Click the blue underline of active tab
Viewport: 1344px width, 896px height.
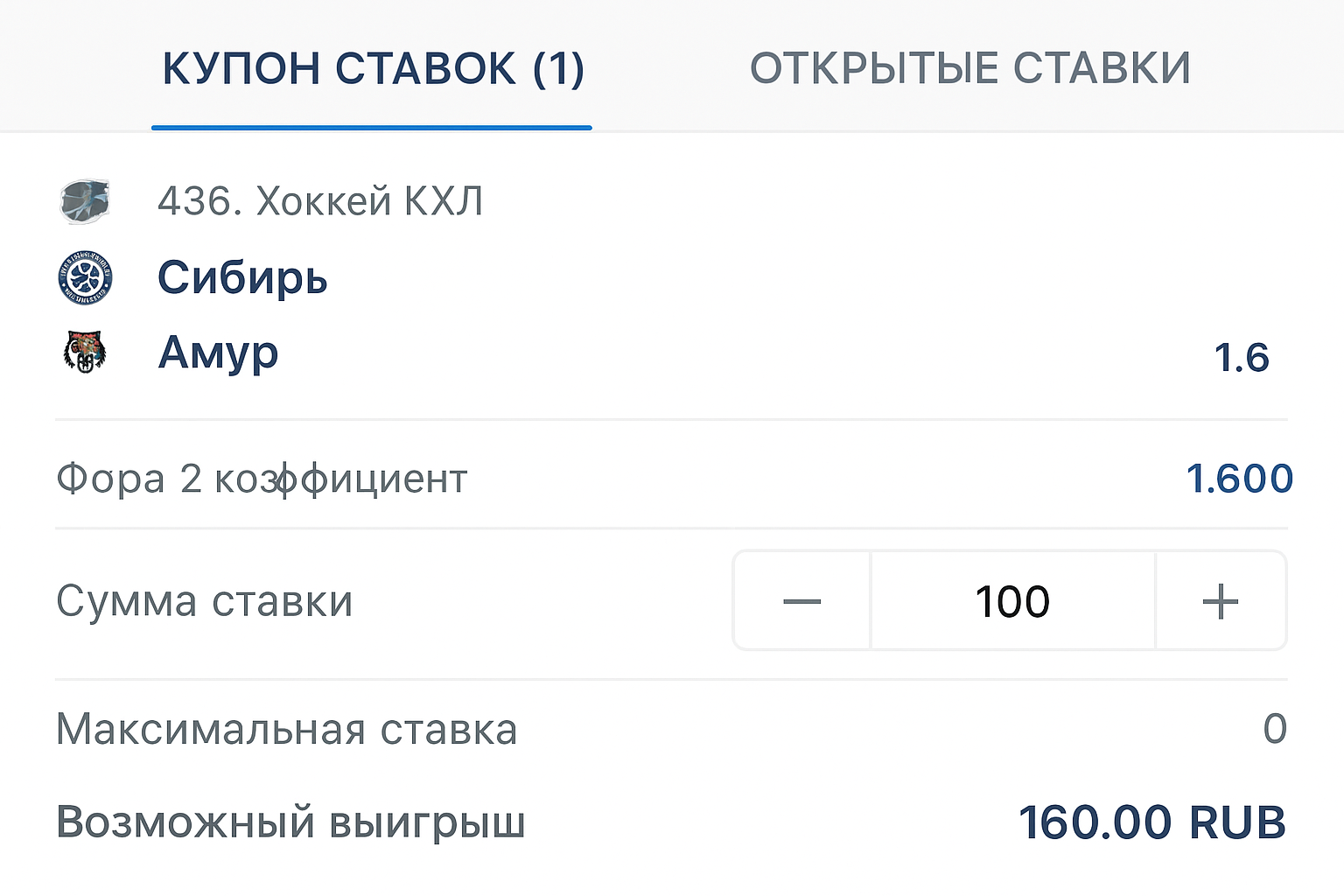(x=371, y=128)
